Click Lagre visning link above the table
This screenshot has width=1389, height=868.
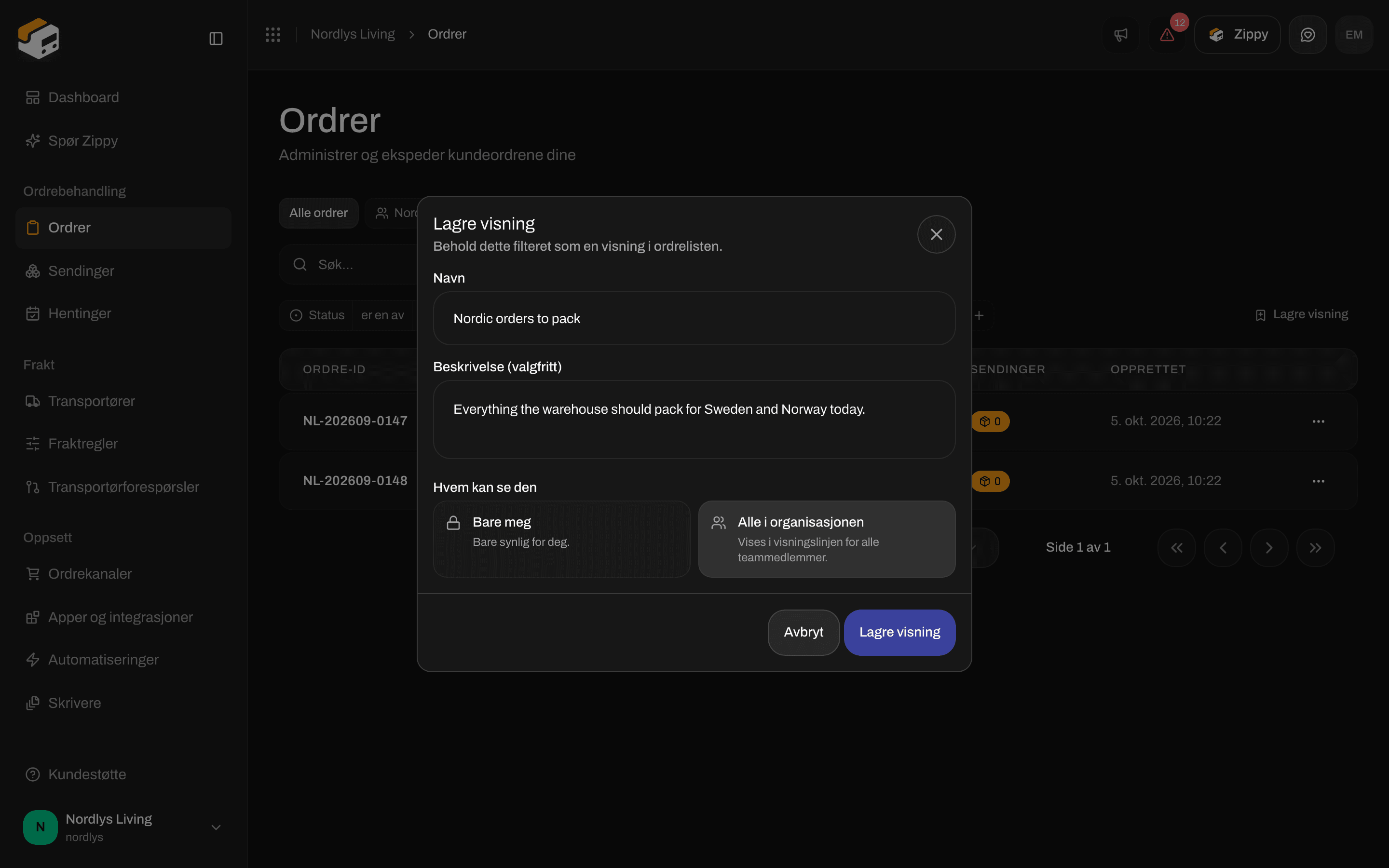[1301, 314]
